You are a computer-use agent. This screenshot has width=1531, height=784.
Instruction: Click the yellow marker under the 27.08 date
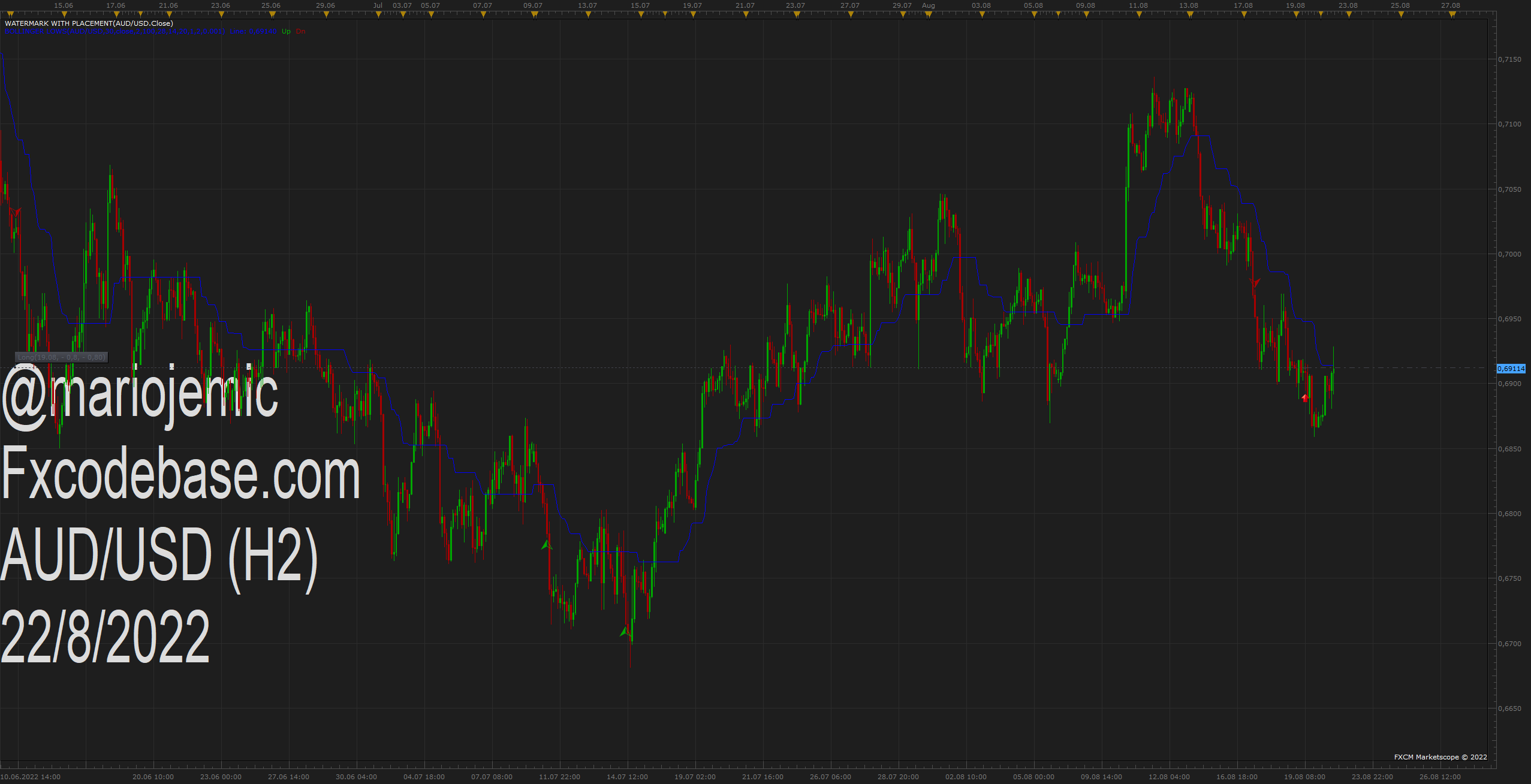(1452, 14)
